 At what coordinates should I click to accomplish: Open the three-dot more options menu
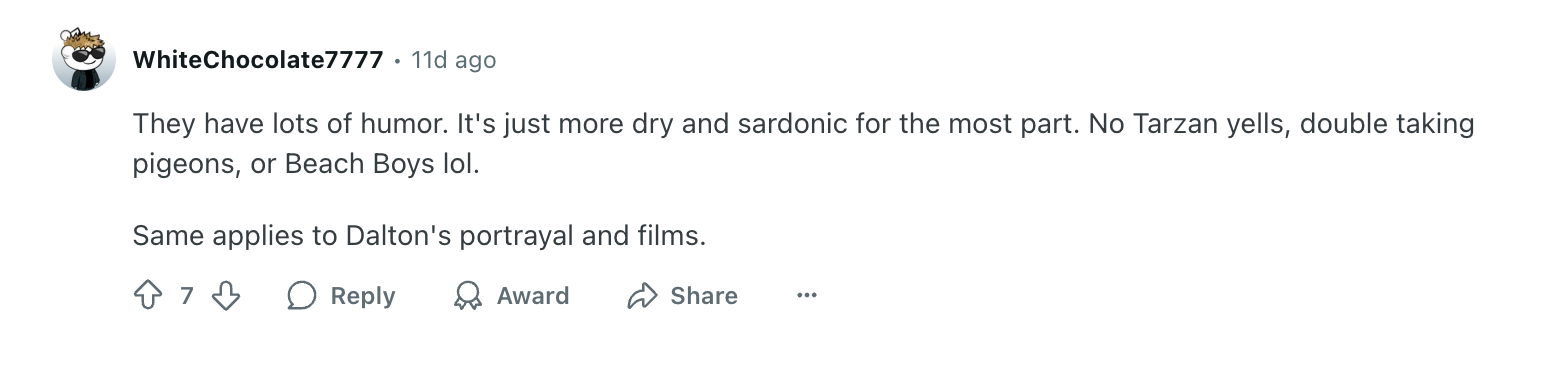[807, 296]
